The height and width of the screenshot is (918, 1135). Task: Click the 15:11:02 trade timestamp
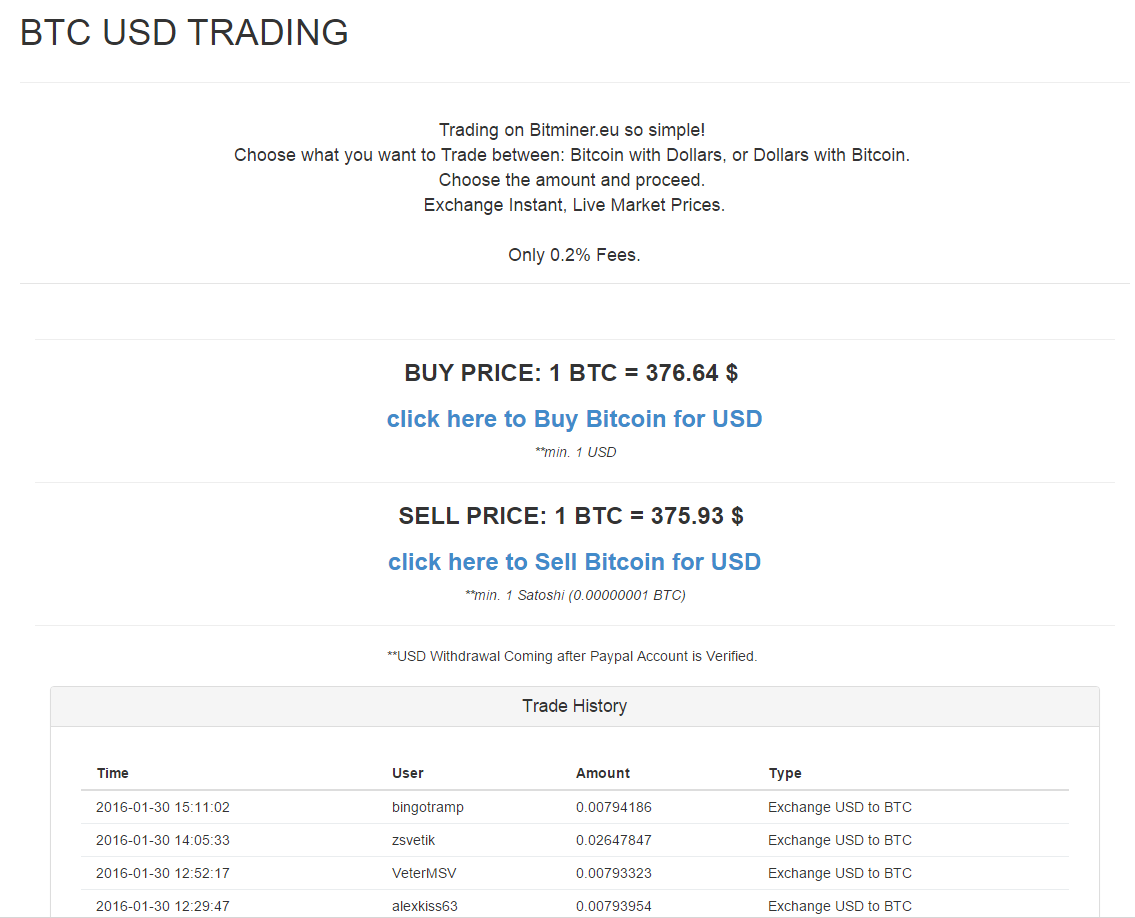point(163,807)
